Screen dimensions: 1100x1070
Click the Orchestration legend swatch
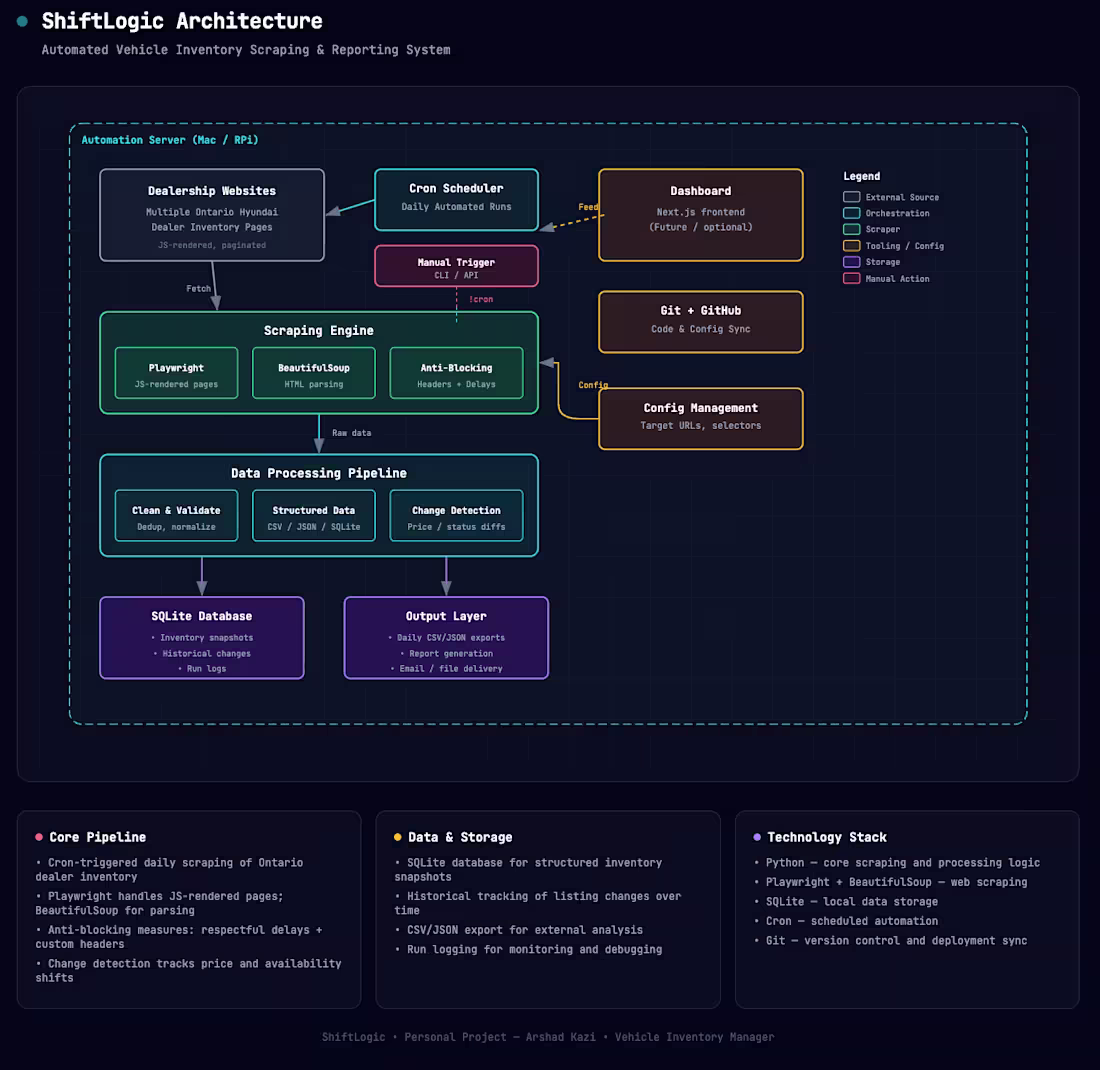[x=852, y=213]
